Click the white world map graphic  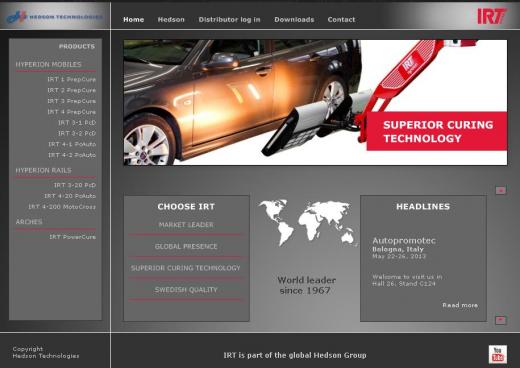pos(307,221)
